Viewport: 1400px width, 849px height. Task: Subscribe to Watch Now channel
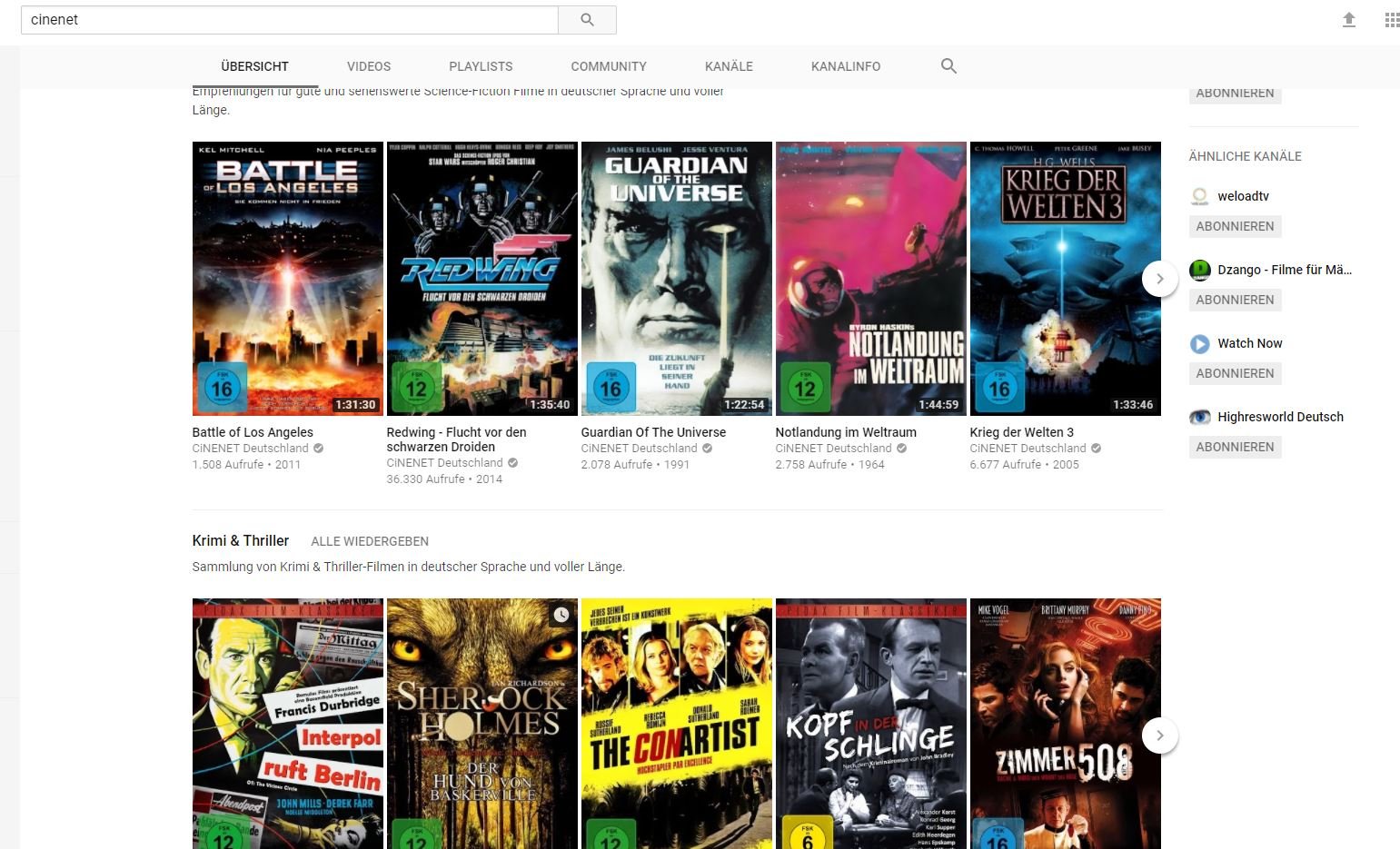(1235, 373)
